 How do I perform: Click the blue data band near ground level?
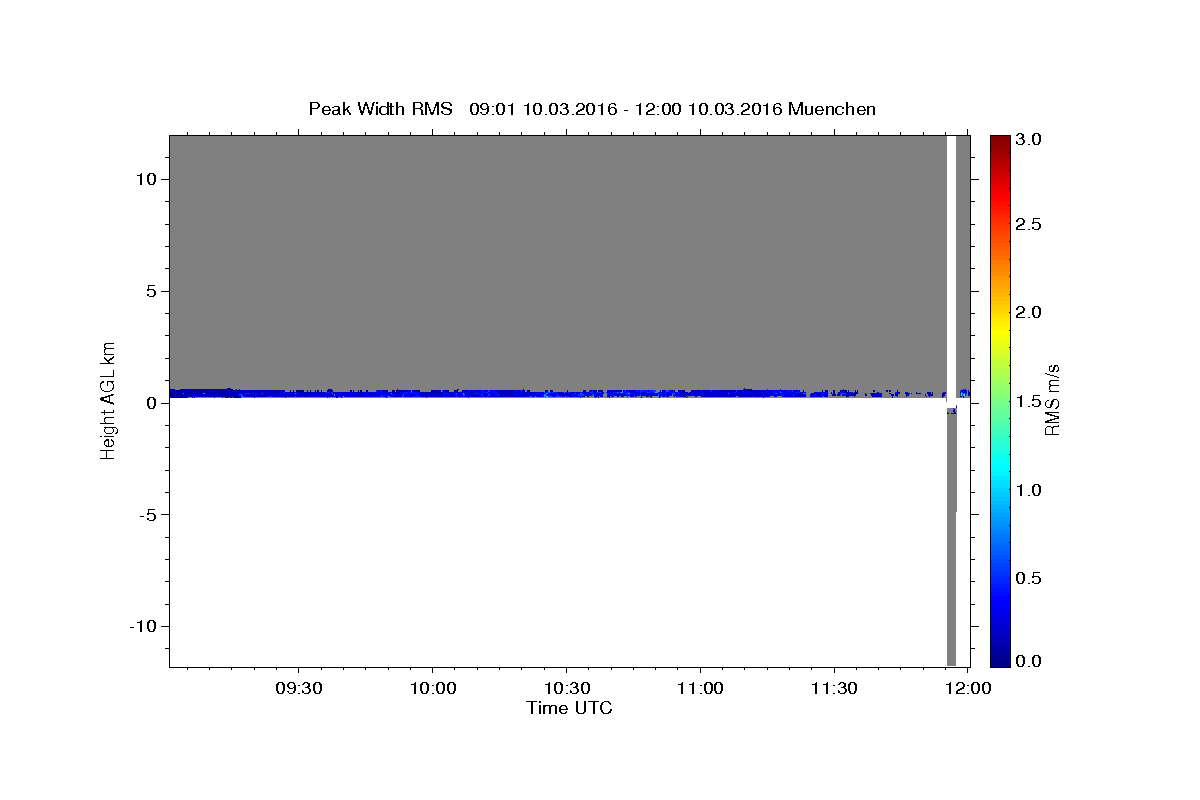click(x=560, y=394)
